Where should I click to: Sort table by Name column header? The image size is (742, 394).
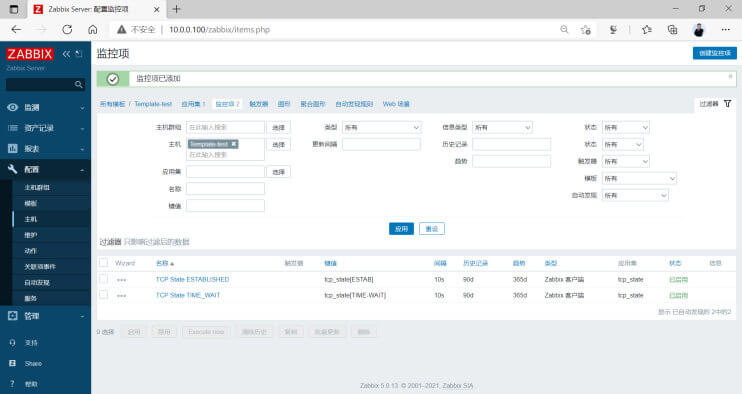[x=165, y=263]
